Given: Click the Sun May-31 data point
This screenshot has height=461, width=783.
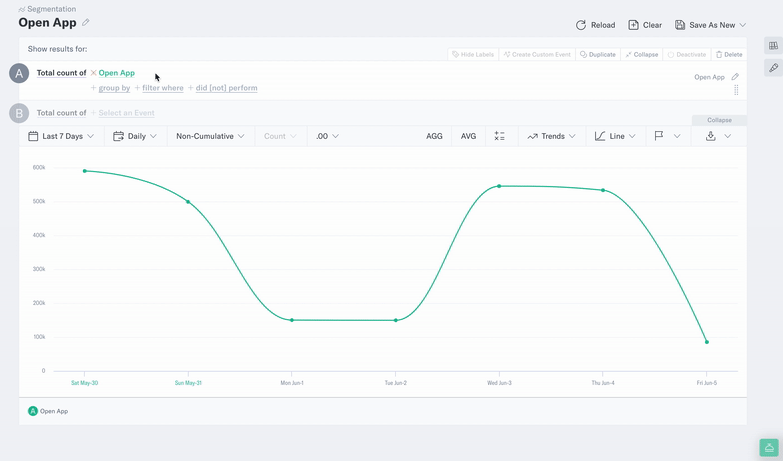Looking at the screenshot, I should point(188,202).
